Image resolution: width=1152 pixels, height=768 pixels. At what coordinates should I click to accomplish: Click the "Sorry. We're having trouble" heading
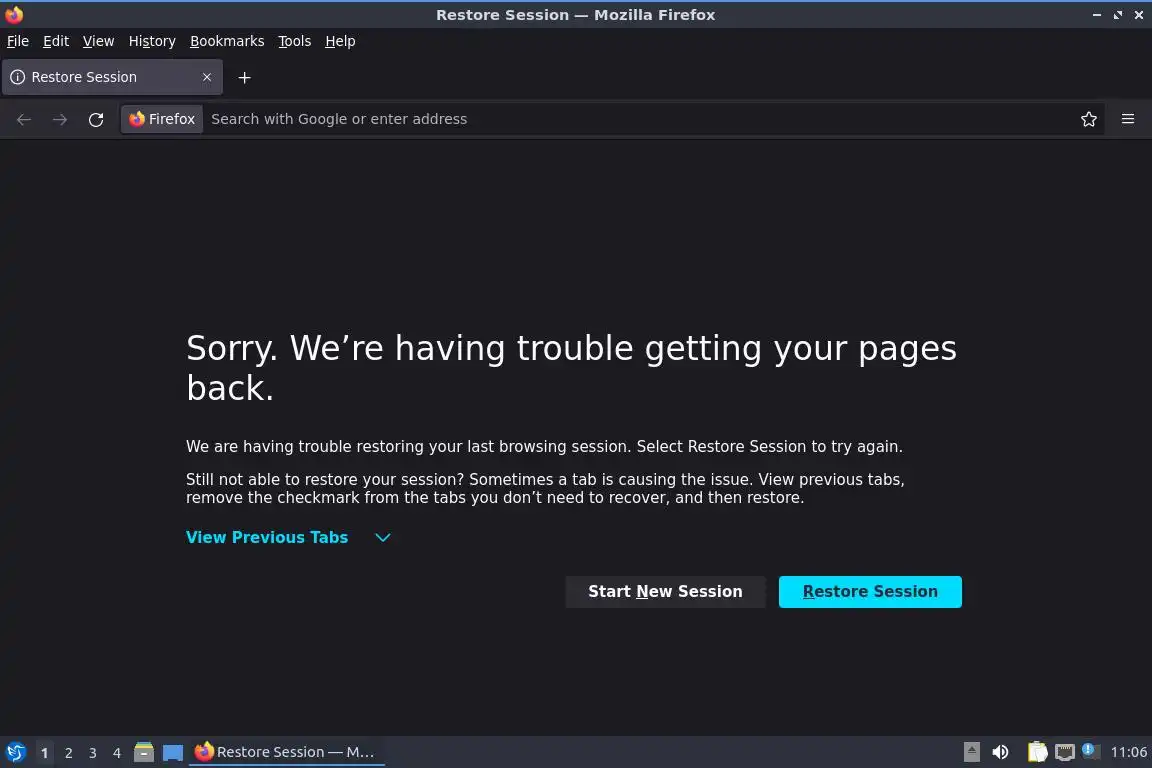point(572,367)
